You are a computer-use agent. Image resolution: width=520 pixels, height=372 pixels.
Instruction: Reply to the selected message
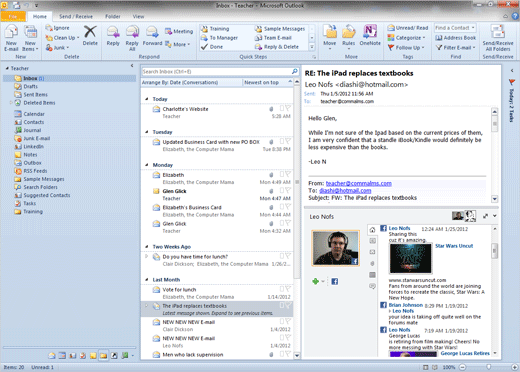113,36
